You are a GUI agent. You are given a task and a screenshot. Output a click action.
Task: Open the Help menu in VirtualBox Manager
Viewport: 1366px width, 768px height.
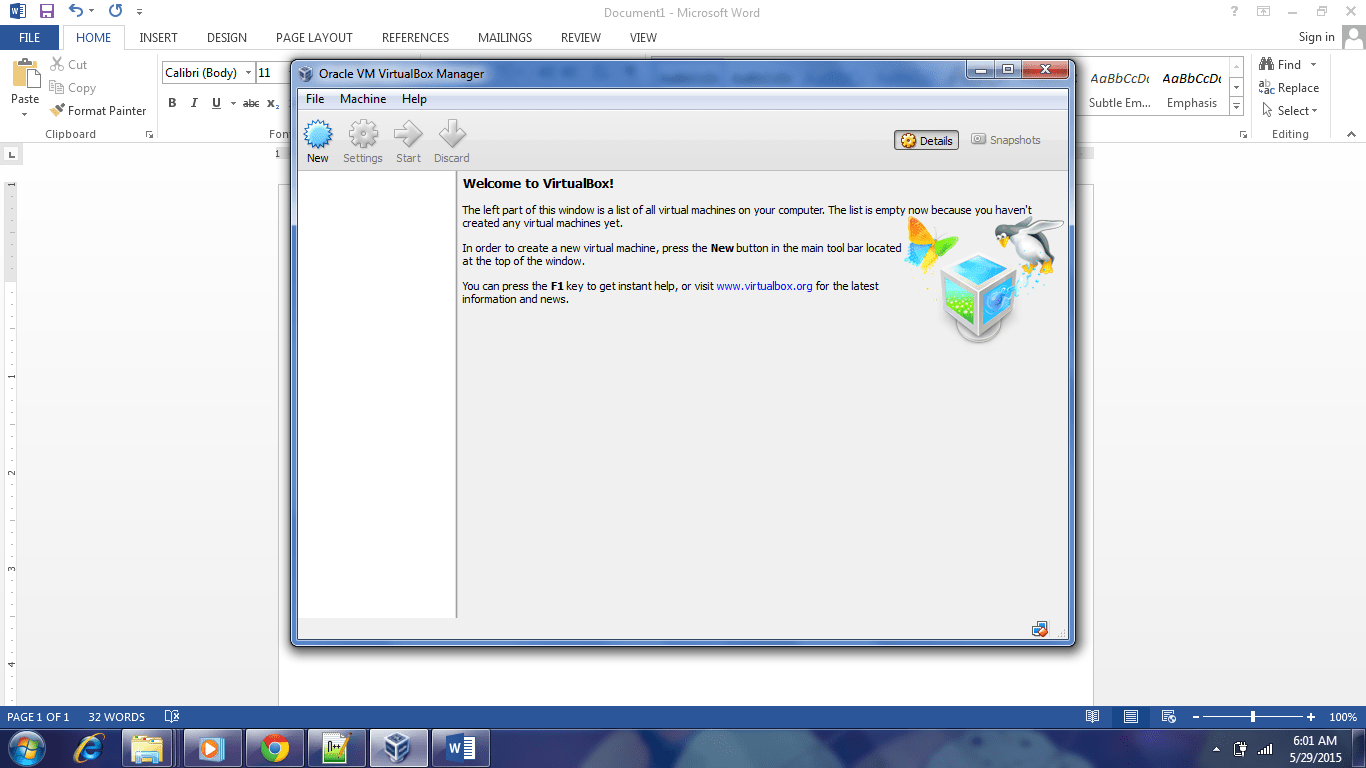click(x=414, y=99)
